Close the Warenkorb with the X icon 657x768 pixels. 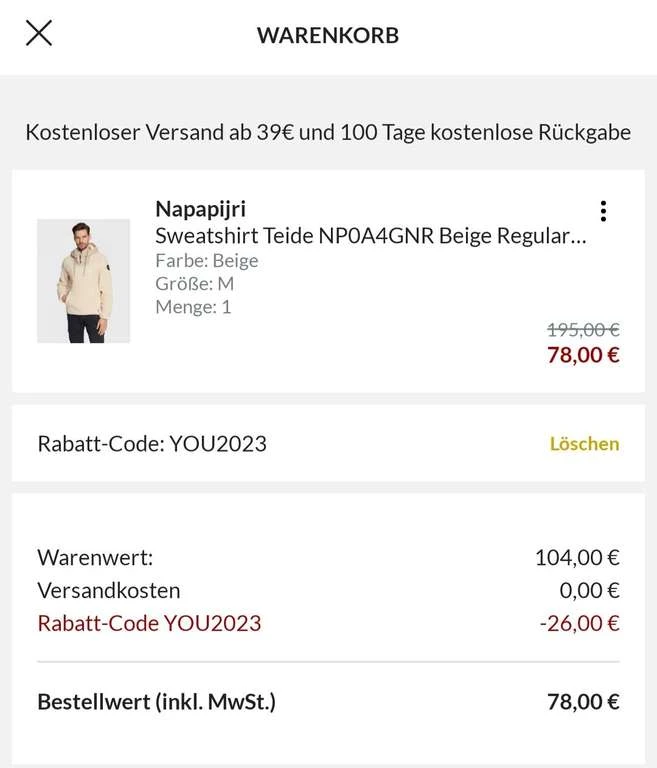[x=39, y=33]
